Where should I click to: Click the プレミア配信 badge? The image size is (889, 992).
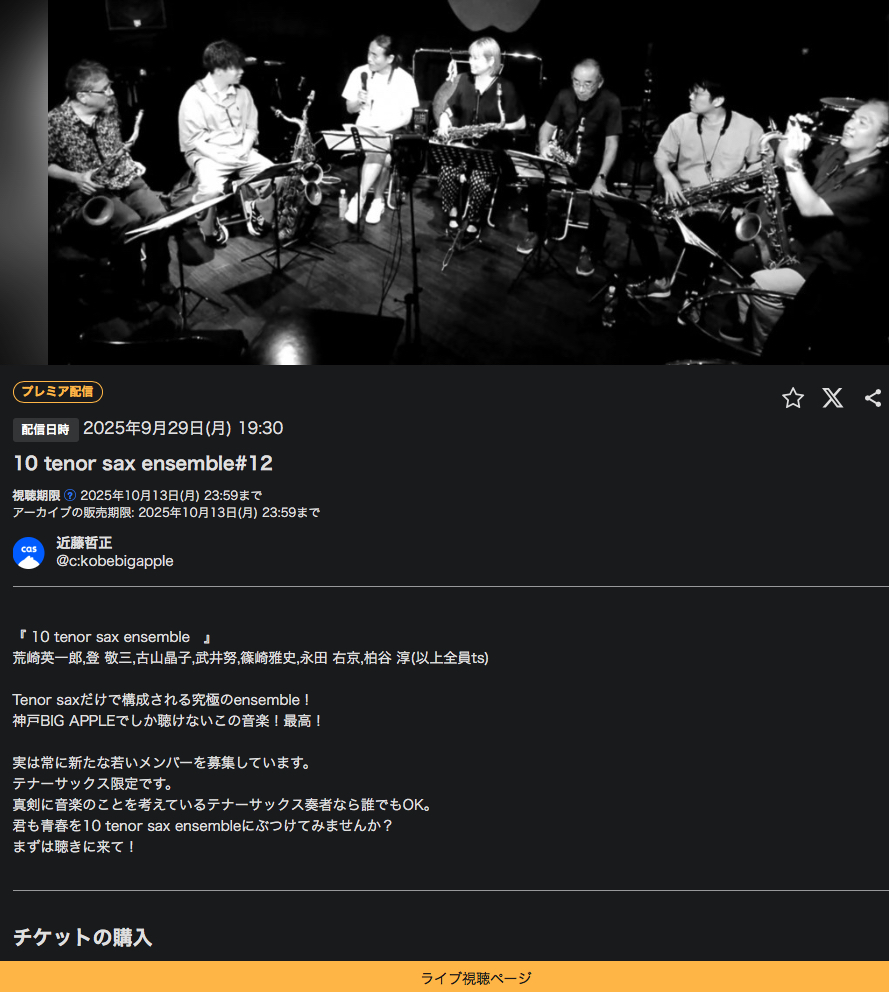click(x=58, y=392)
